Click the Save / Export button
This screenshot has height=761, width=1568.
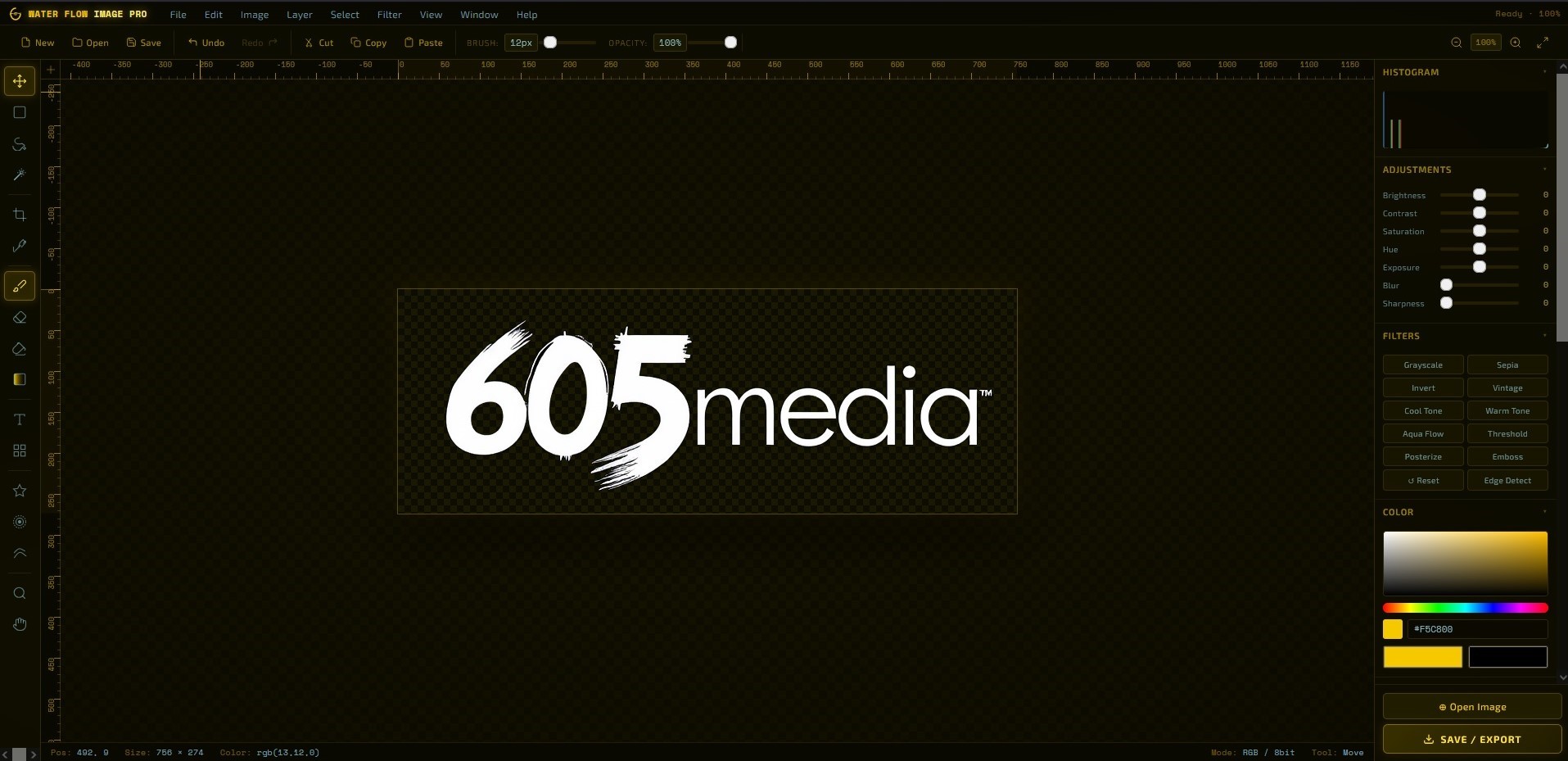point(1471,739)
